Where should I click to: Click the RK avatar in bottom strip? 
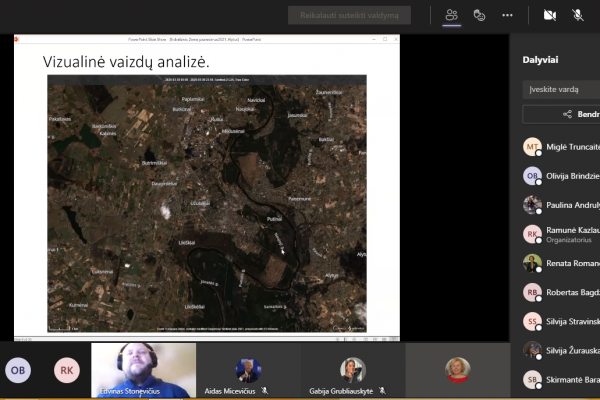pyautogui.click(x=67, y=370)
